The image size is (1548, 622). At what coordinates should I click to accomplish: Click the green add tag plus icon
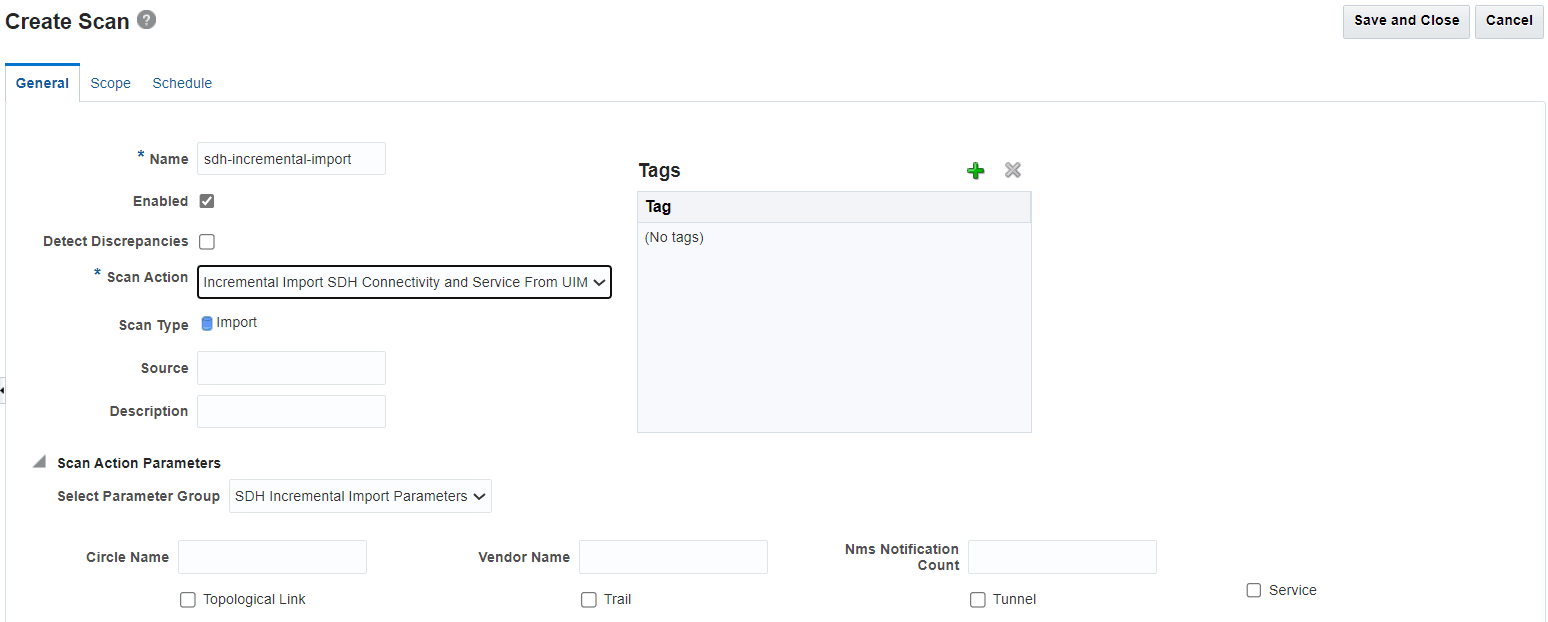976,171
